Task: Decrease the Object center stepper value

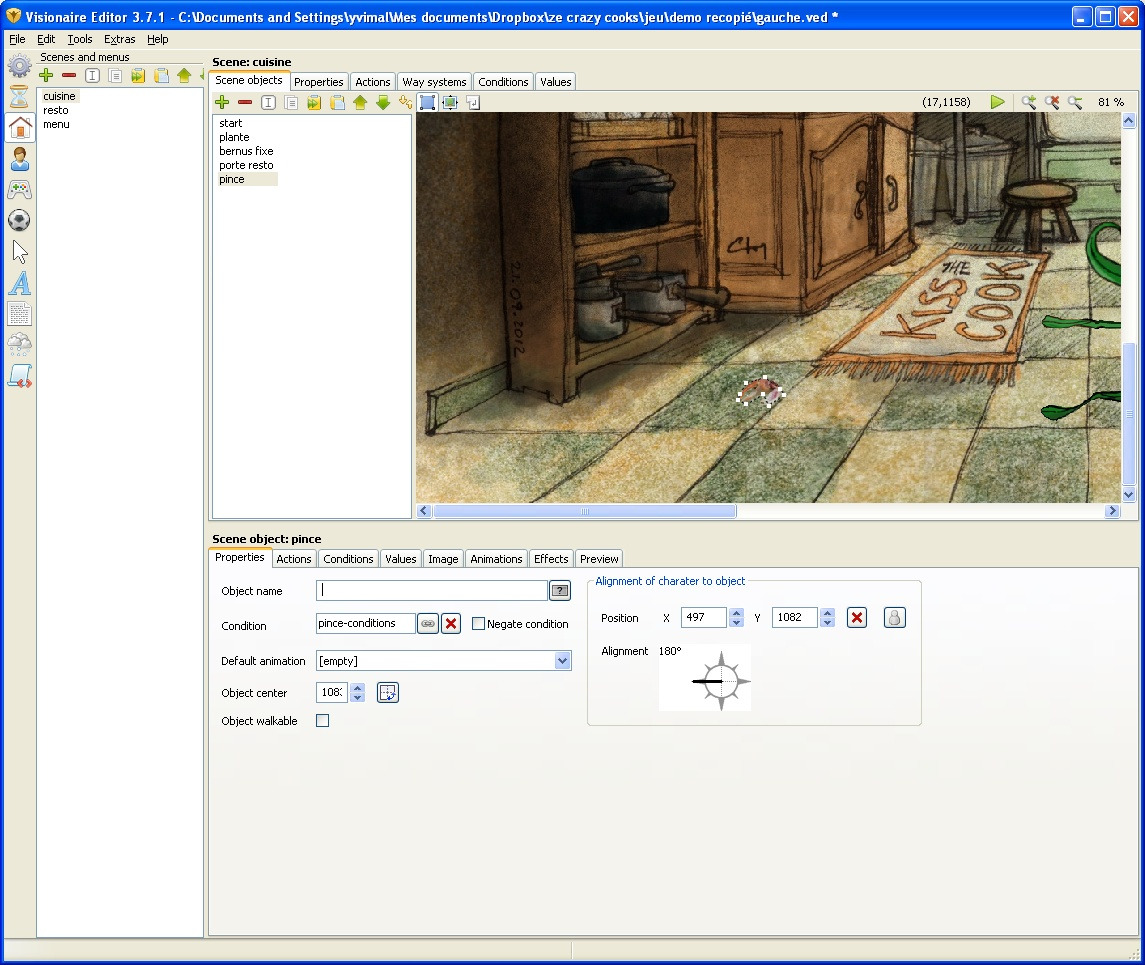Action: (x=358, y=697)
